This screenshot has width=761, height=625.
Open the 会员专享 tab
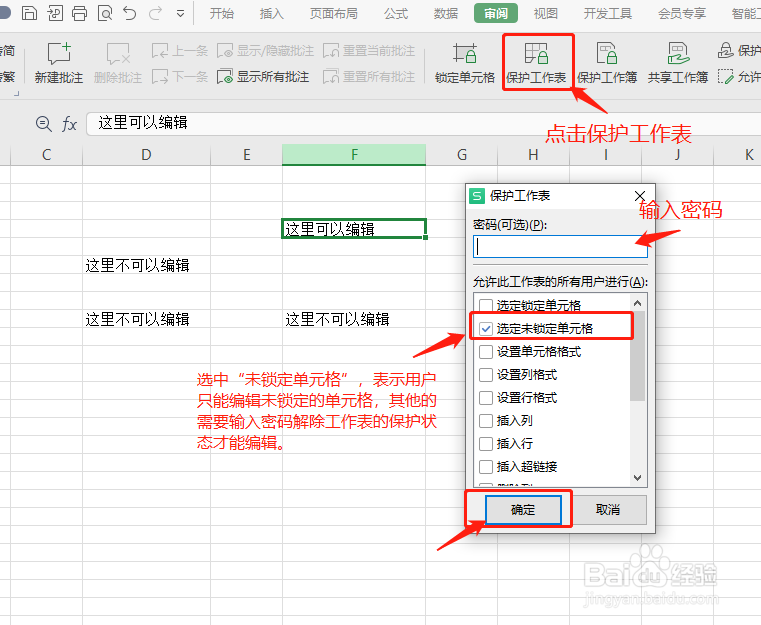click(682, 14)
